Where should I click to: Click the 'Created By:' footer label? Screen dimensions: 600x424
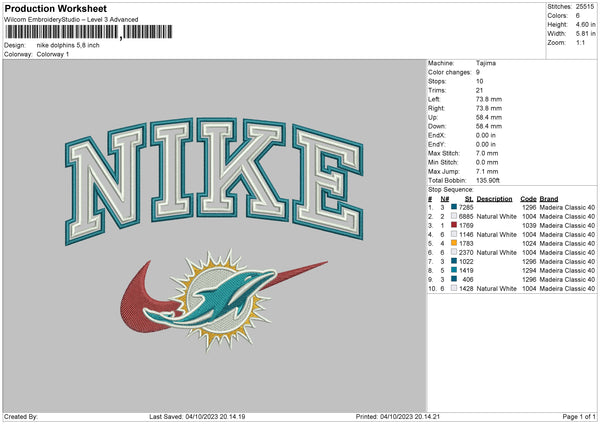click(x=21, y=416)
